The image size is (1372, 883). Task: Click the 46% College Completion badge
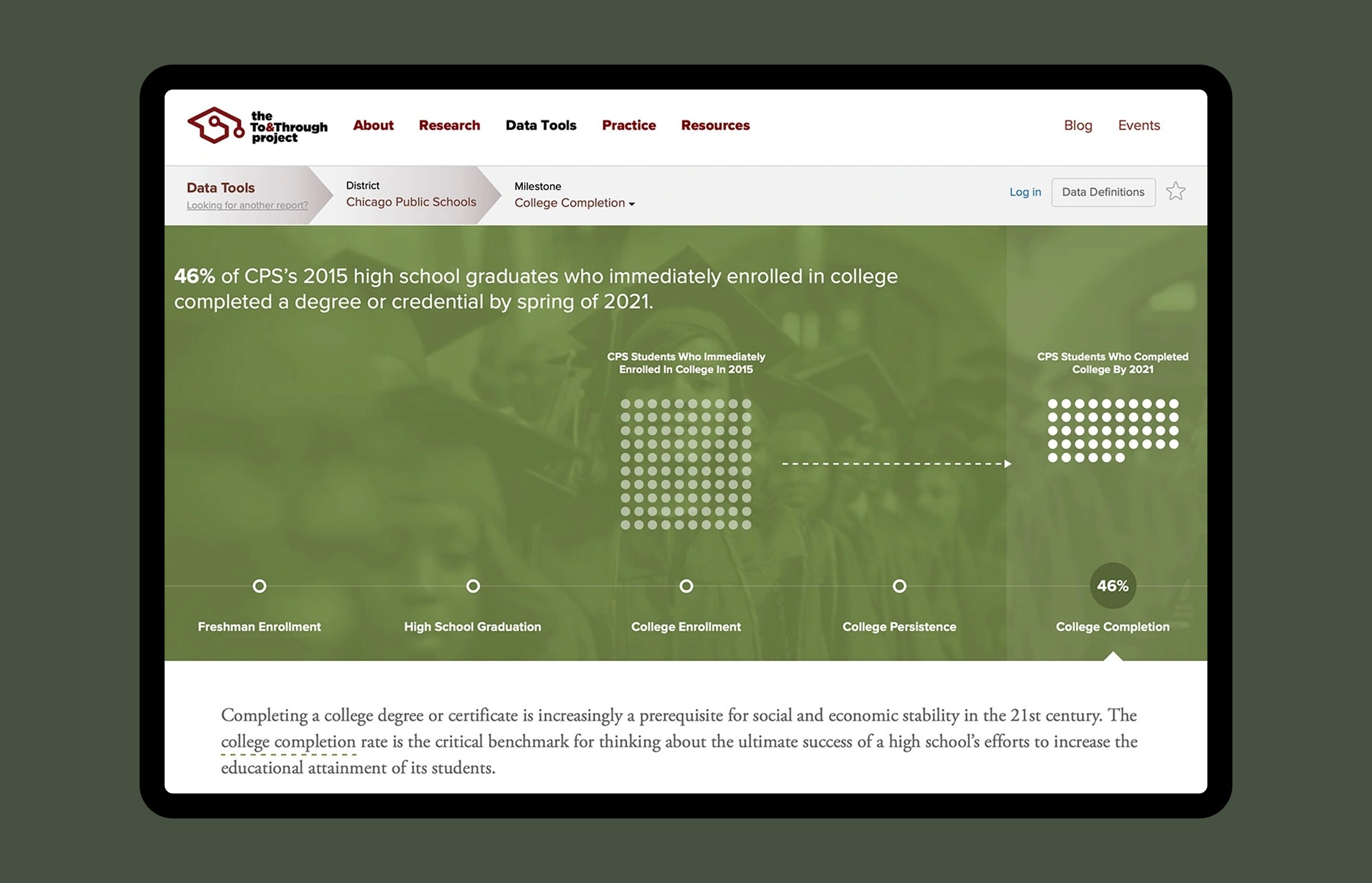coord(1112,585)
